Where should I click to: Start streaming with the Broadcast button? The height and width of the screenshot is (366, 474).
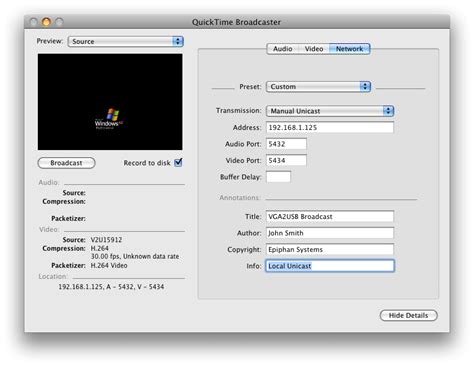(66, 163)
